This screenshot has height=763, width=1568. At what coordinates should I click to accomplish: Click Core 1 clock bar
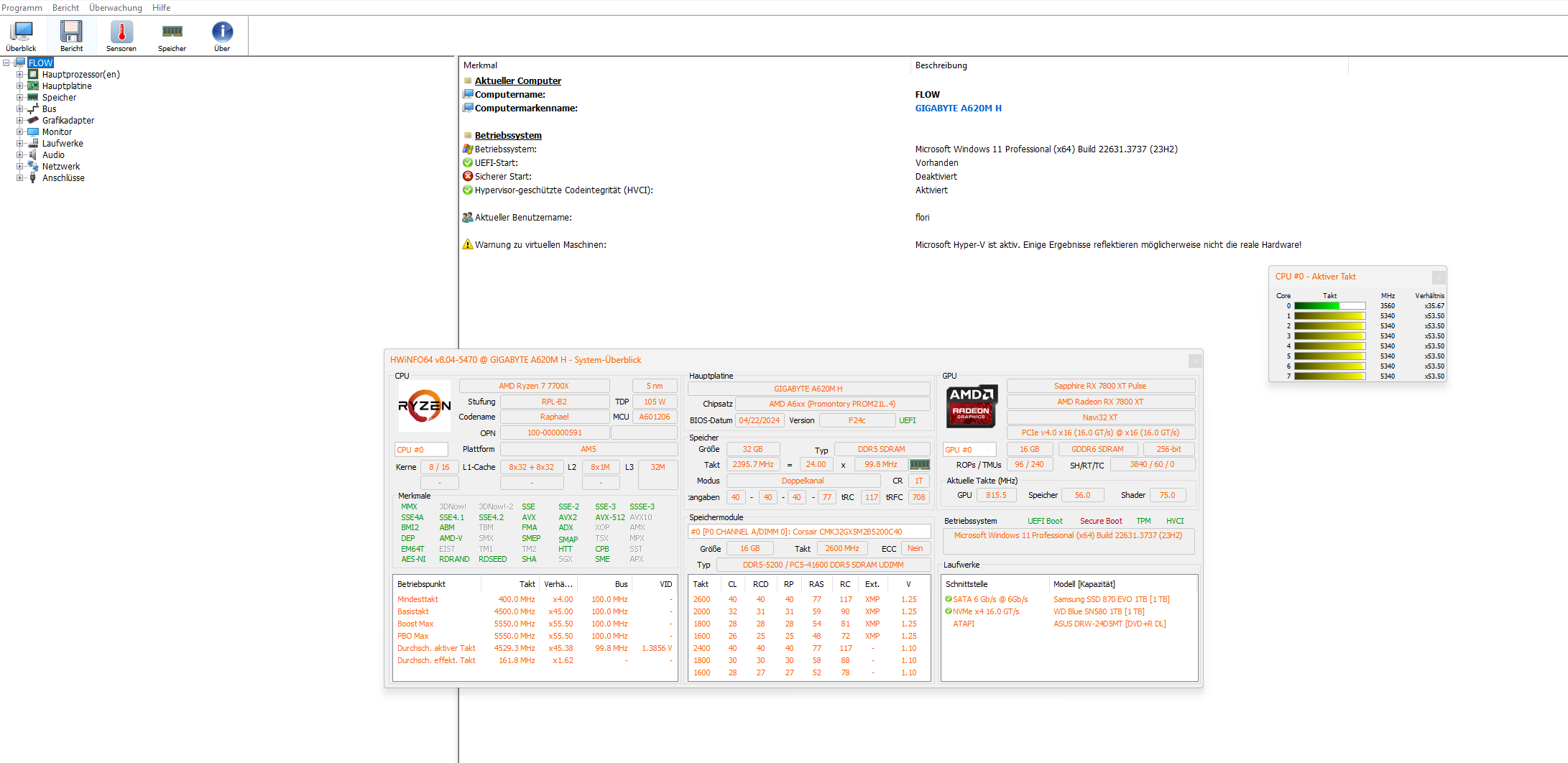pos(1330,316)
